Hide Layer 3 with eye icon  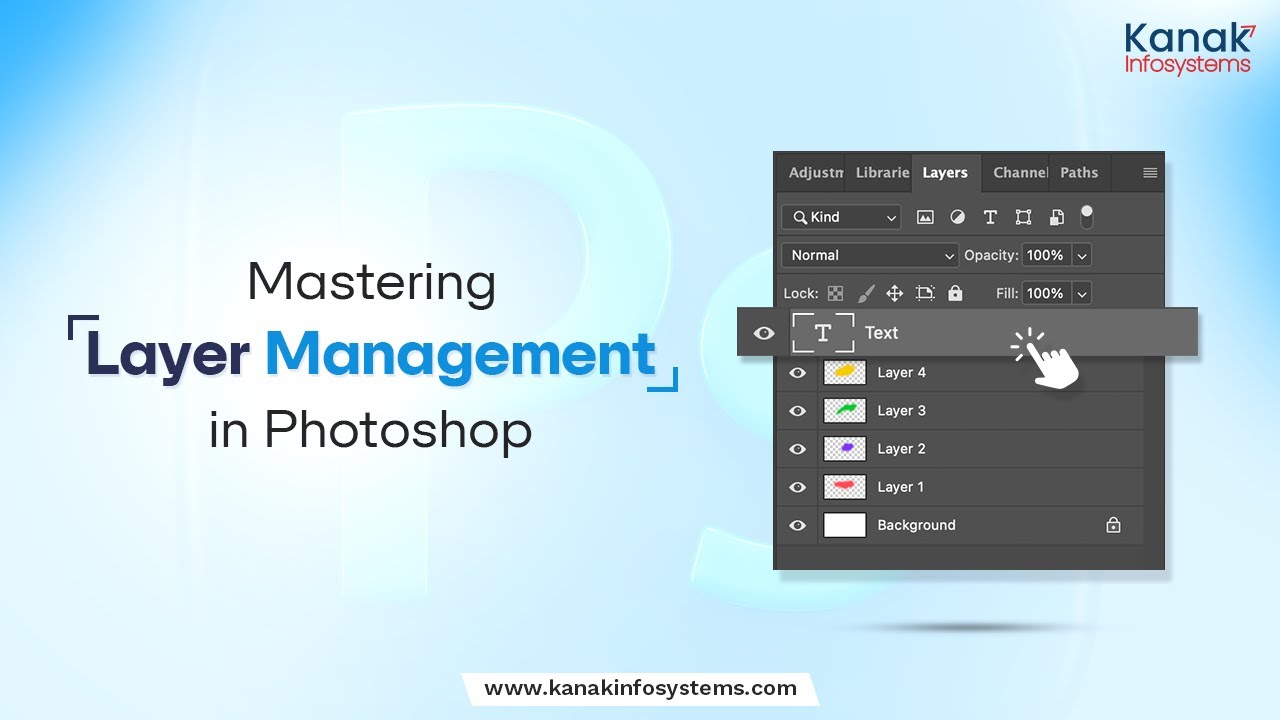pos(797,411)
